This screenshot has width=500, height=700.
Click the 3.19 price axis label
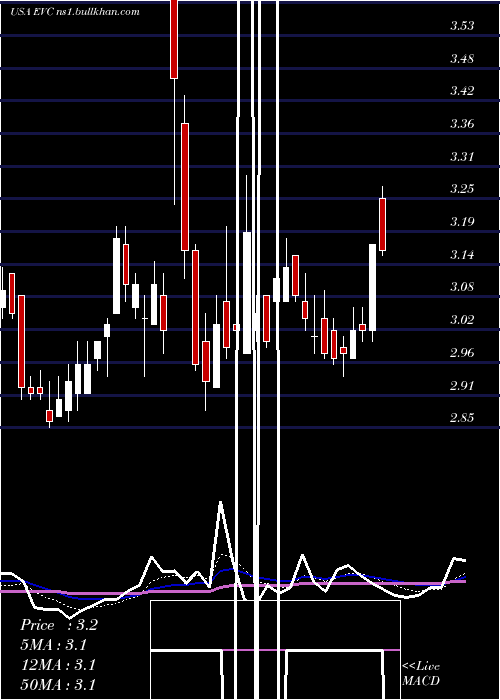tap(462, 222)
